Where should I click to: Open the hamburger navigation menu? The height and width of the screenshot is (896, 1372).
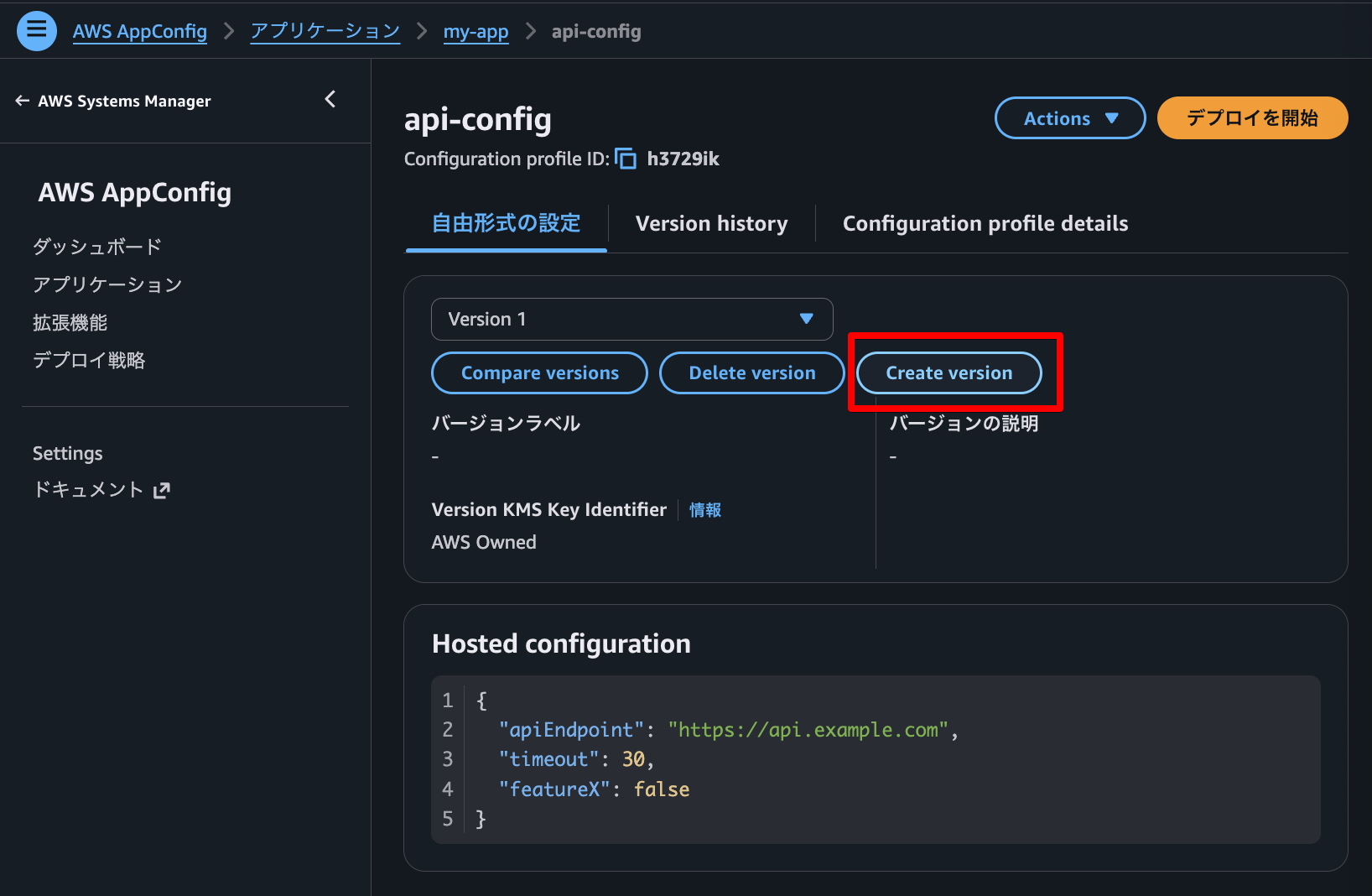click(x=37, y=31)
